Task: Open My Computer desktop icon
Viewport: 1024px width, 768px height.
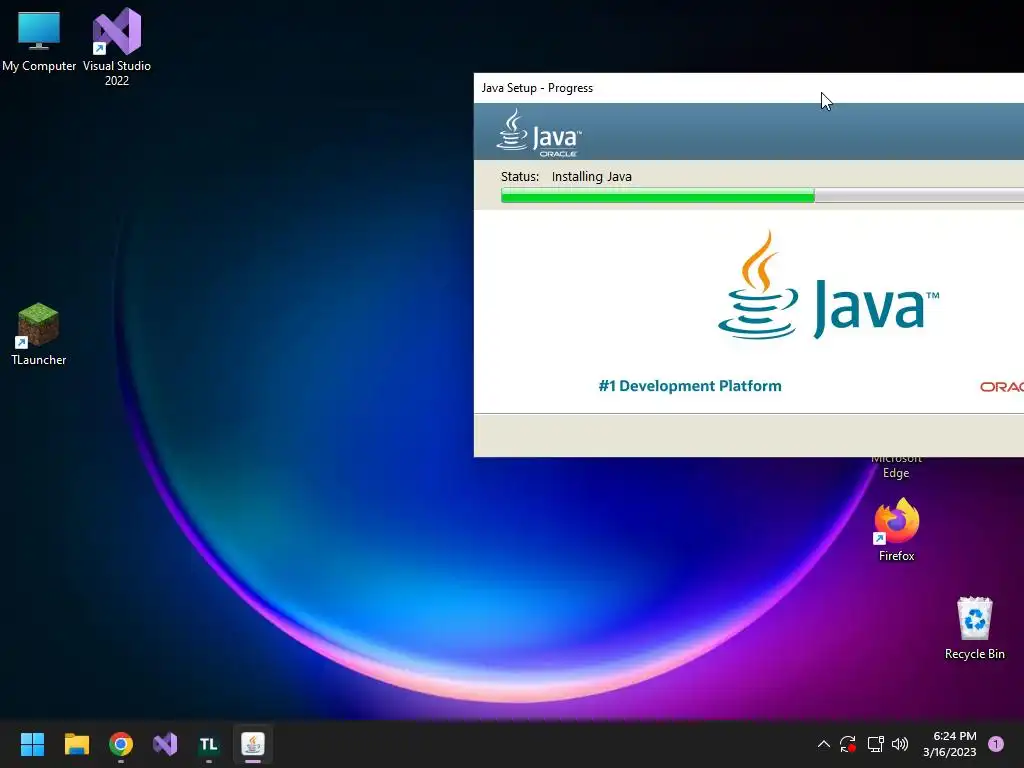Action: pyautogui.click(x=39, y=40)
